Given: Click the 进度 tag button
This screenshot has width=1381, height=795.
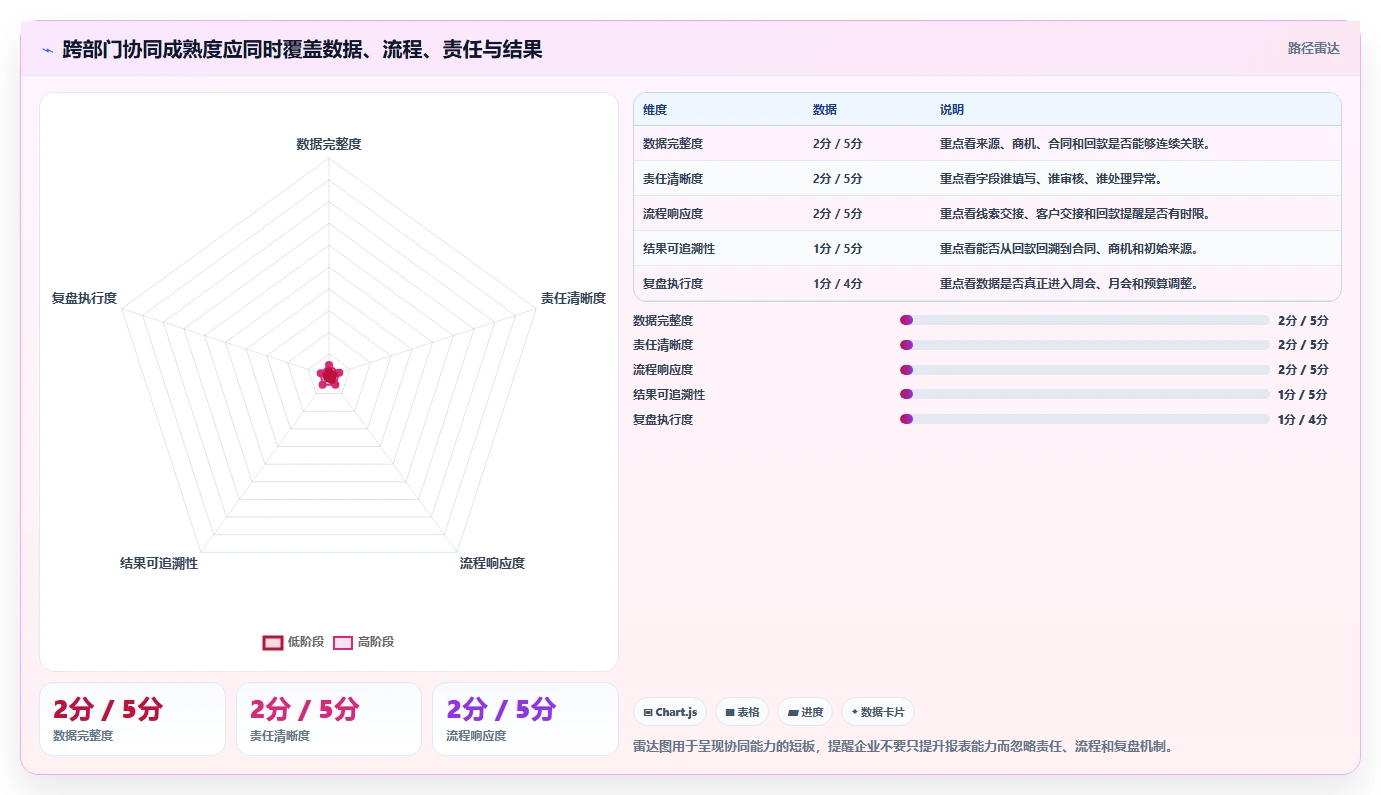Looking at the screenshot, I should pos(805,713).
